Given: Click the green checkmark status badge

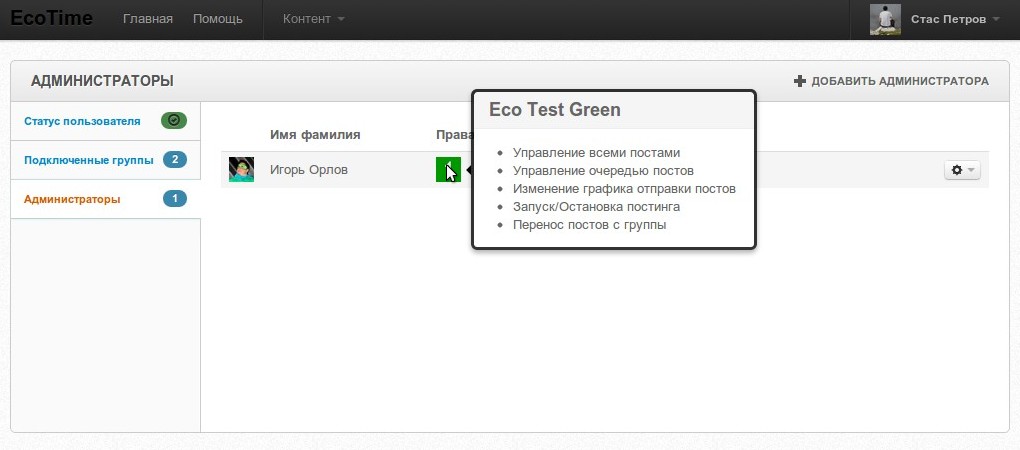Looking at the screenshot, I should point(174,121).
